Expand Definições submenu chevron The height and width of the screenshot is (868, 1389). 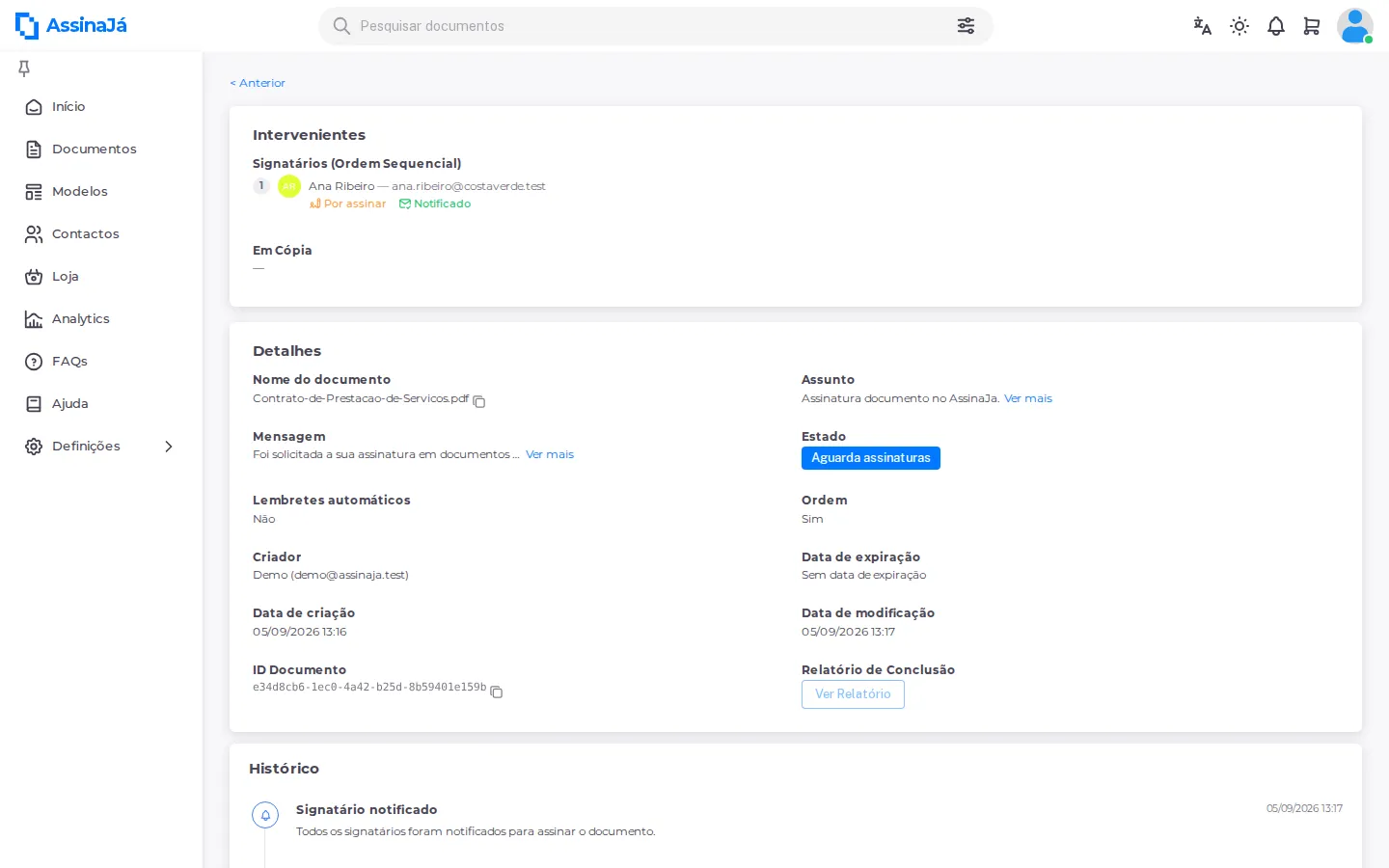tap(169, 447)
